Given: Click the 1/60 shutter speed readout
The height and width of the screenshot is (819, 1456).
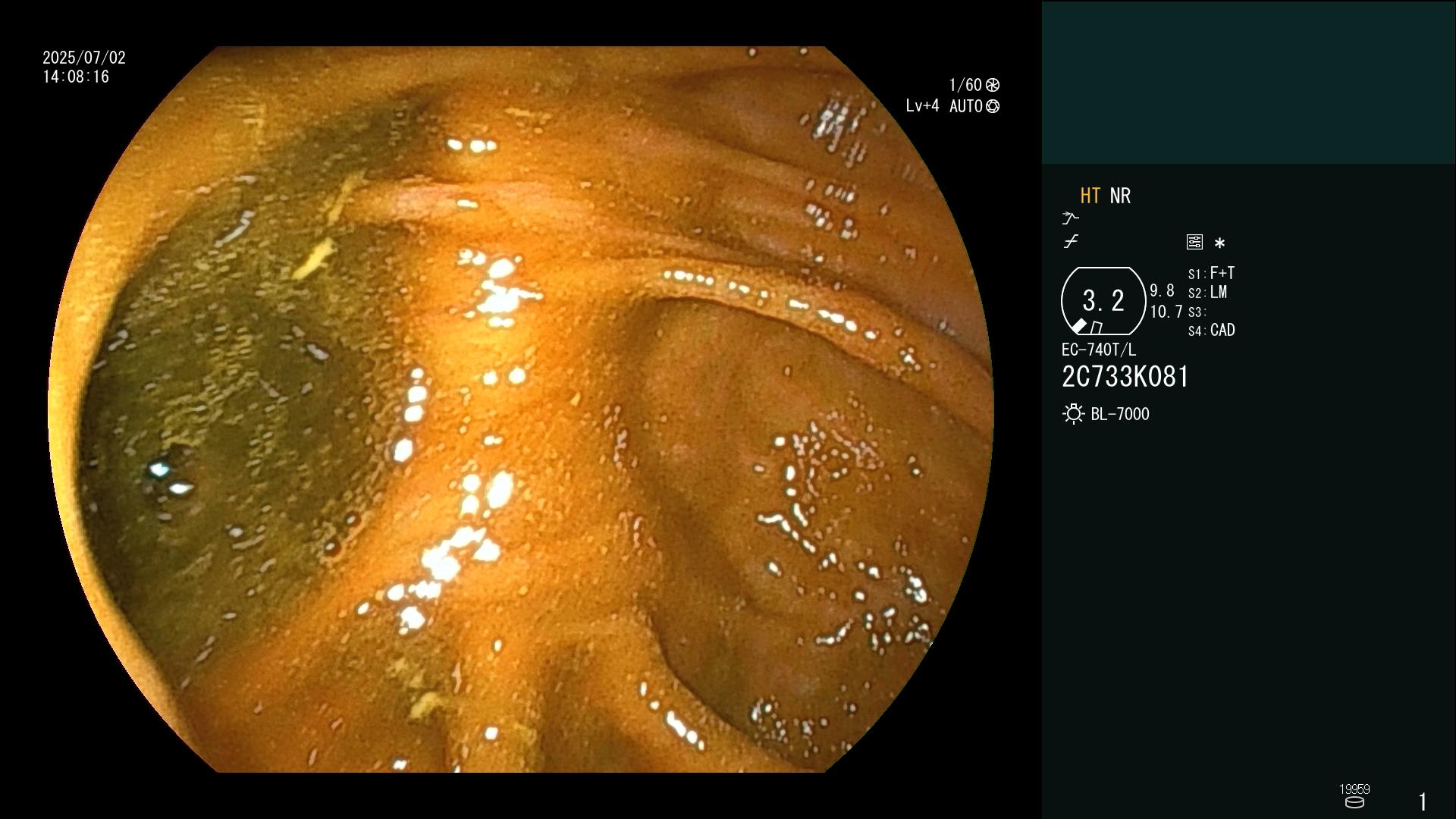Looking at the screenshot, I should 965,85.
